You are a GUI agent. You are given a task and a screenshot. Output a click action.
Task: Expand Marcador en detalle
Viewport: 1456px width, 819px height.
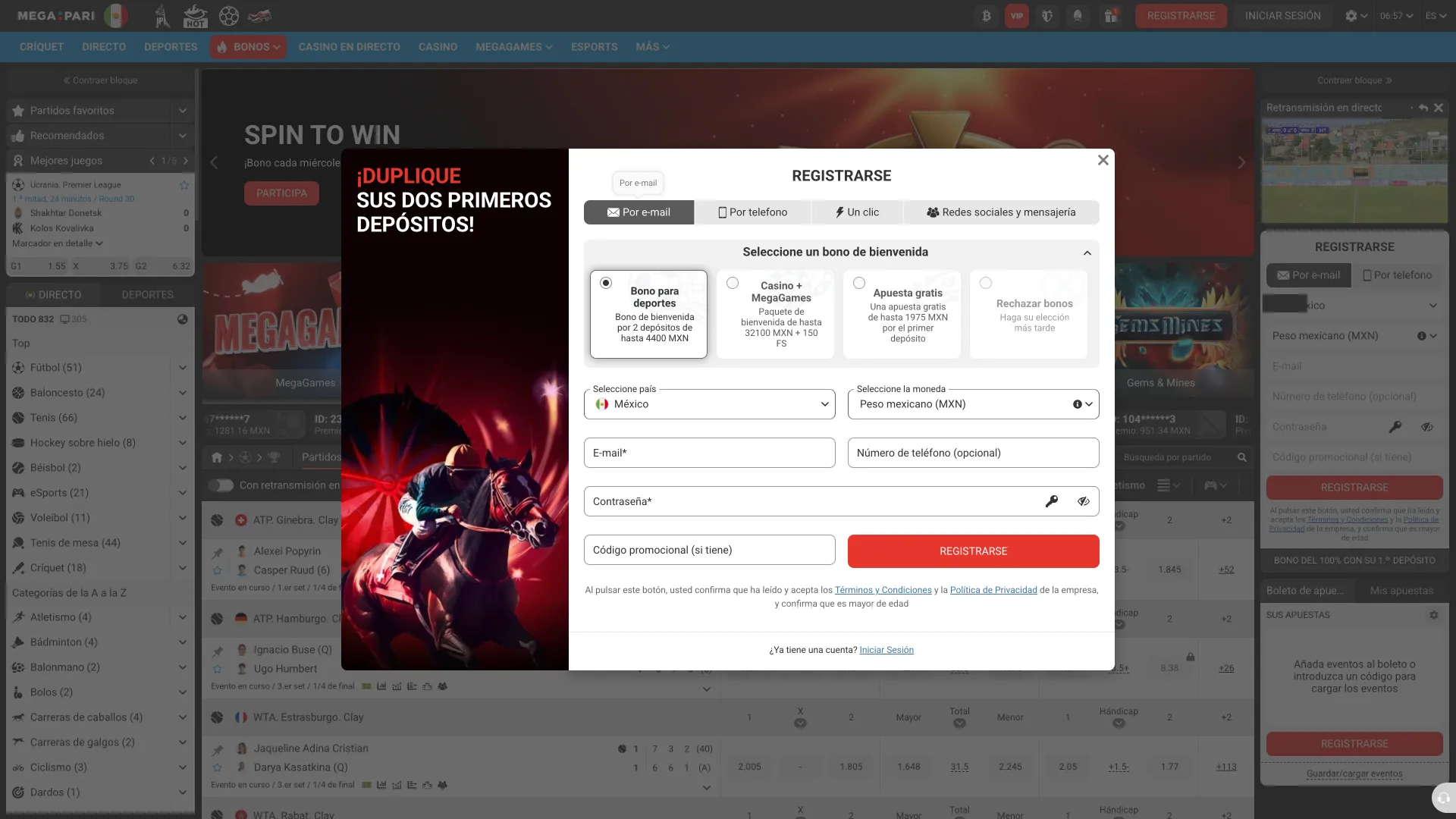point(58,243)
